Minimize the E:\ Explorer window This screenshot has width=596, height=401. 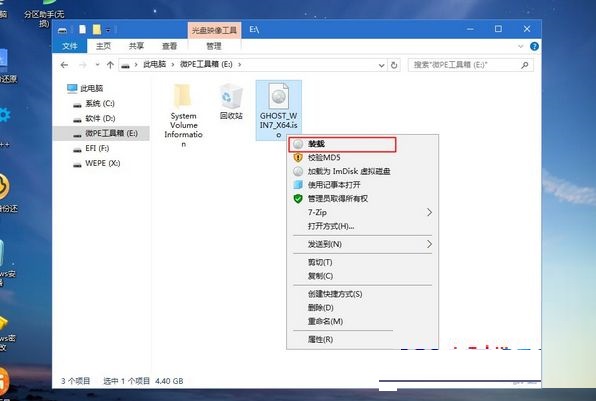coord(470,29)
